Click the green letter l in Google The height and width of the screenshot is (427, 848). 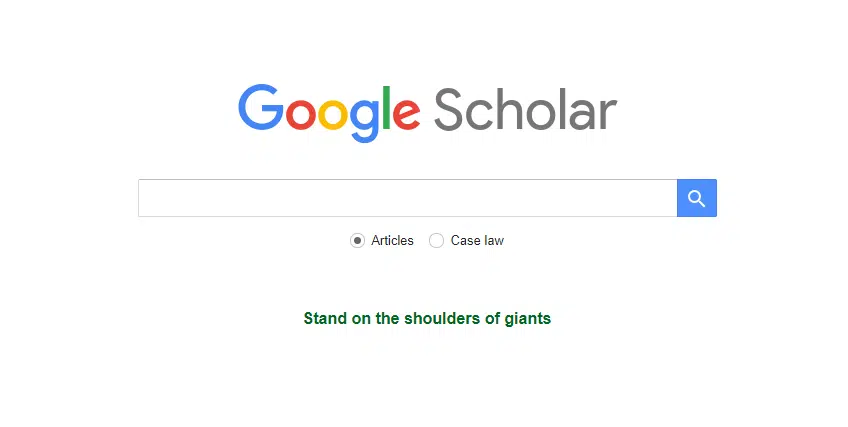(386, 108)
